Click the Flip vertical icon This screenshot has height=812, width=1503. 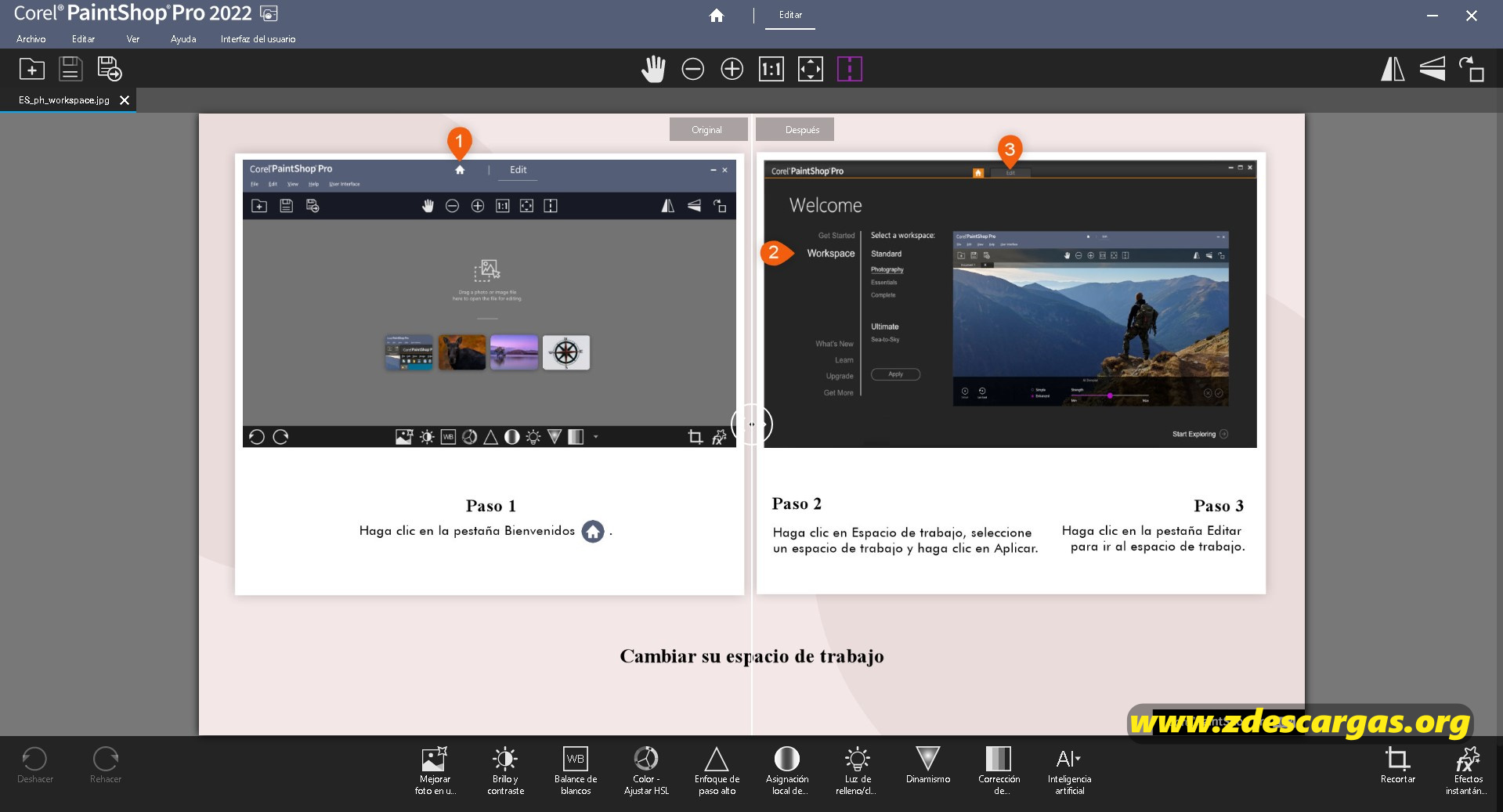click(1433, 69)
